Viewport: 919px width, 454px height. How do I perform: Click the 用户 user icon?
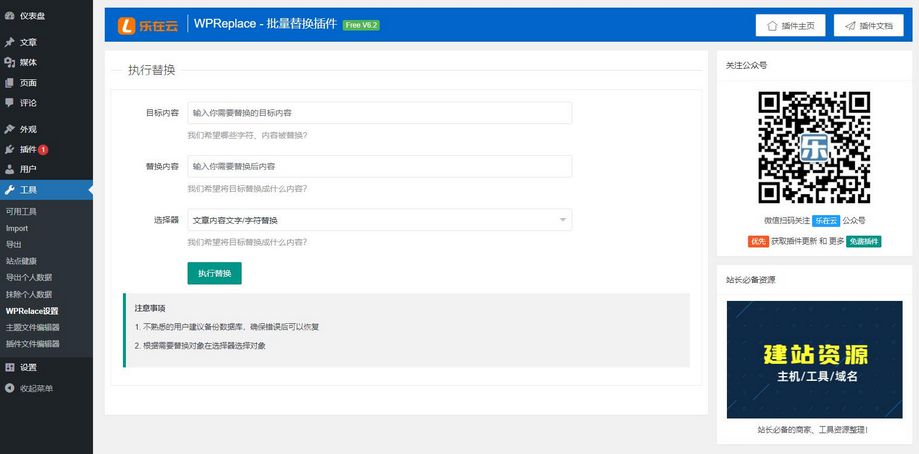[9, 169]
